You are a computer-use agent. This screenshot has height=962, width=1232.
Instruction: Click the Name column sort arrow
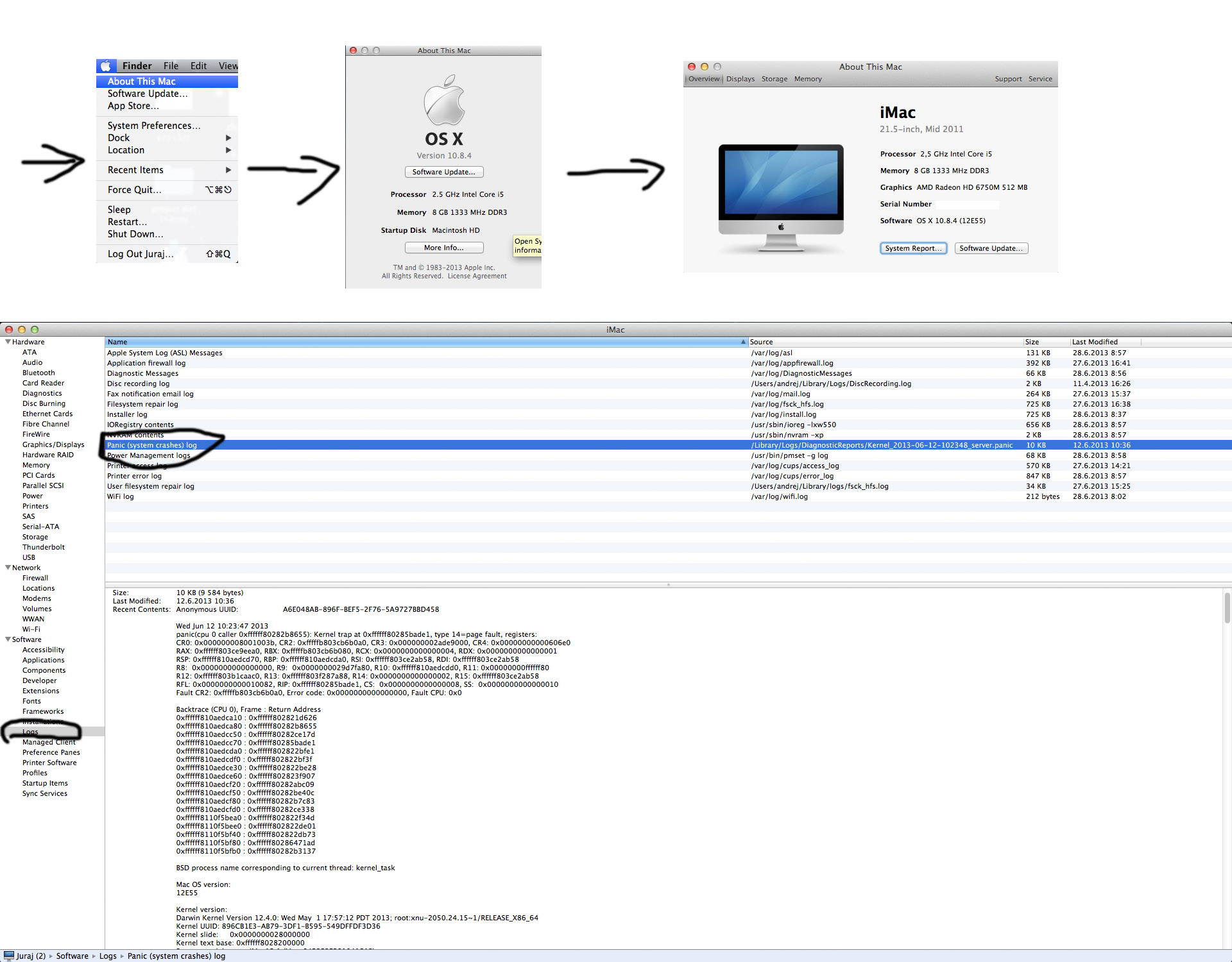pyautogui.click(x=743, y=342)
